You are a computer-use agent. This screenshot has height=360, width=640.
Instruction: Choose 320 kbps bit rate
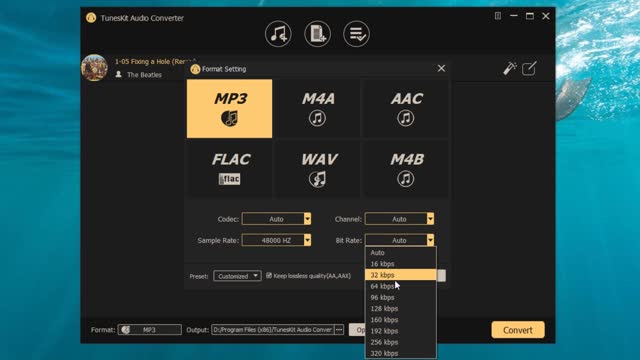tap(400, 353)
